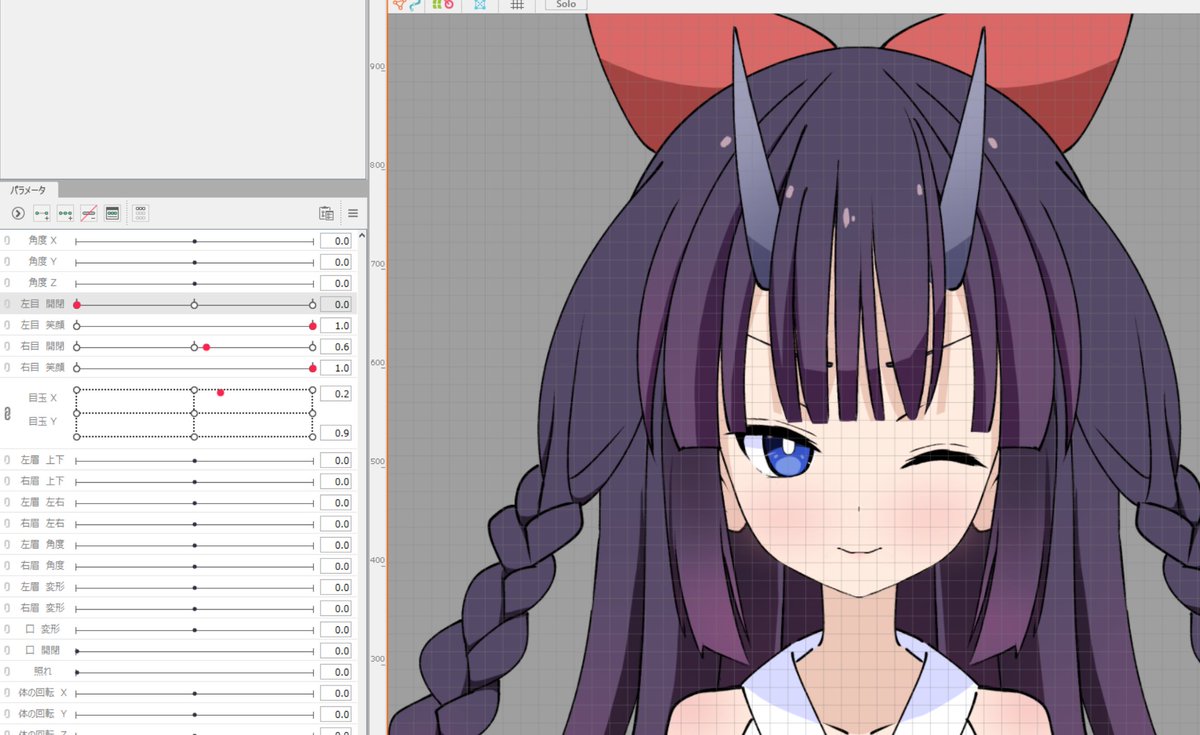Open the パラメータ (Parameters) tab

[x=28, y=189]
